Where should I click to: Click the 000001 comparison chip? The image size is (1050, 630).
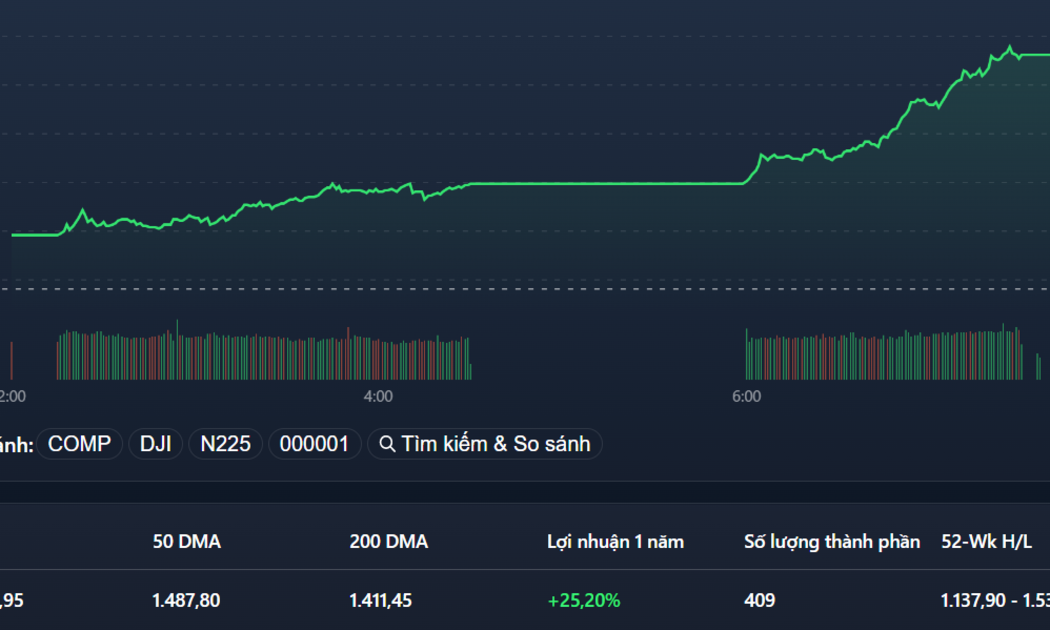[314, 444]
